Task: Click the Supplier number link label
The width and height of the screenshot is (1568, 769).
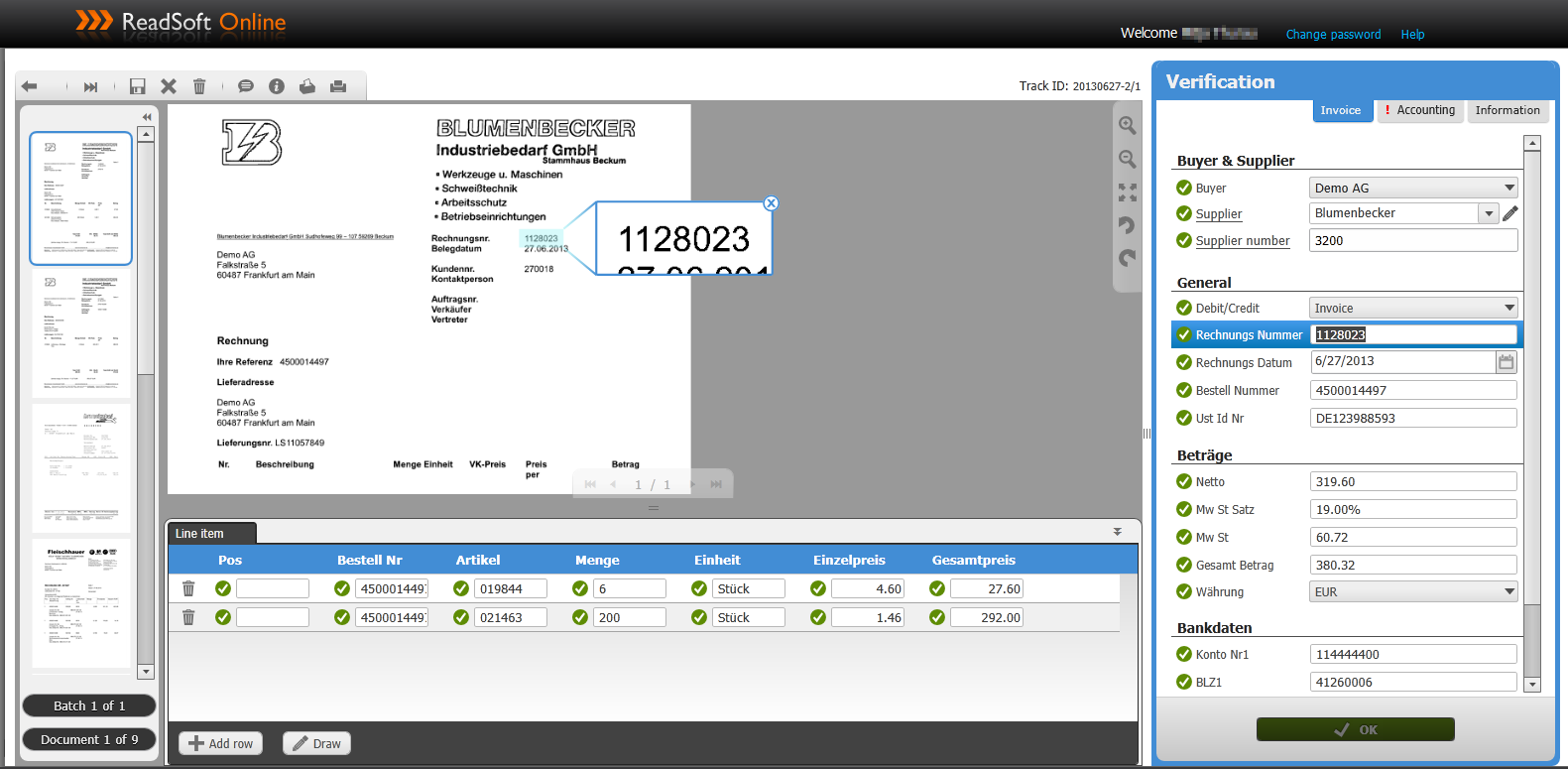Action: tap(1243, 241)
